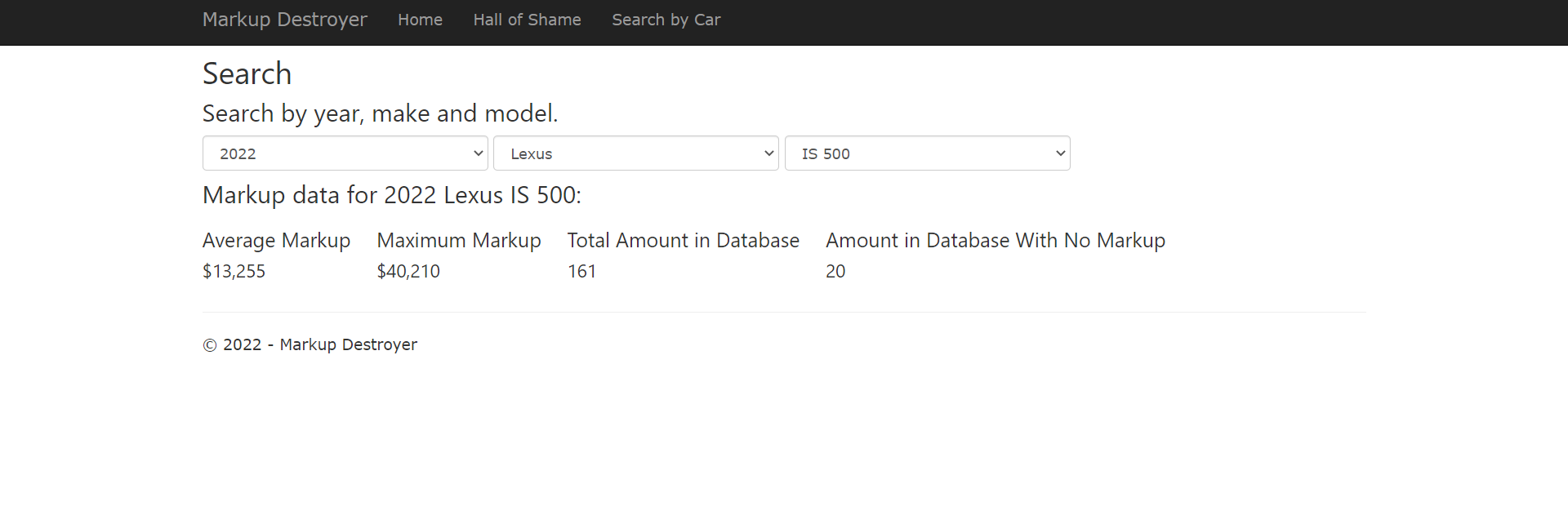Select Search by Car in navbar
This screenshot has width=1568, height=524.
click(666, 20)
